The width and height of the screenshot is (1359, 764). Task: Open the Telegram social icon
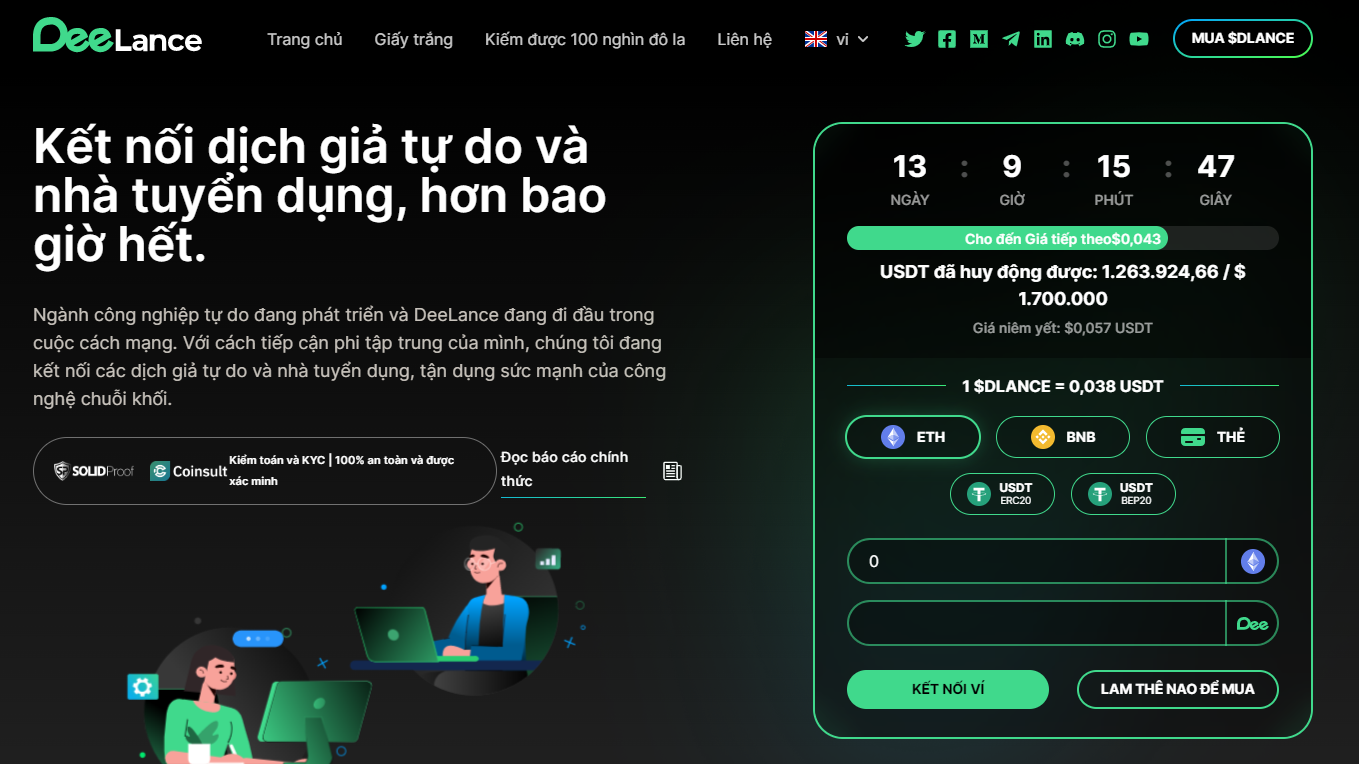[1011, 39]
